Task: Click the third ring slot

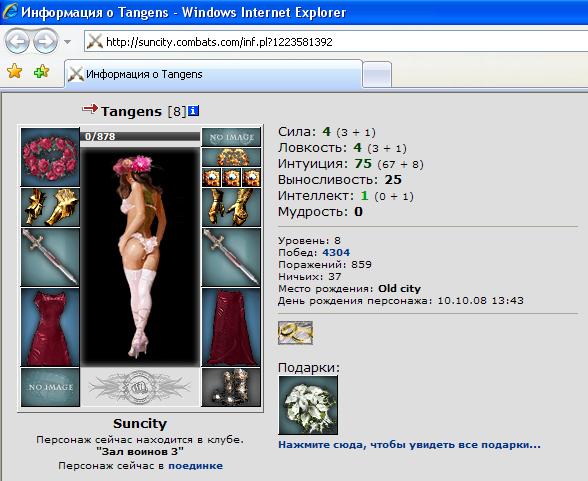Action: 251,177
